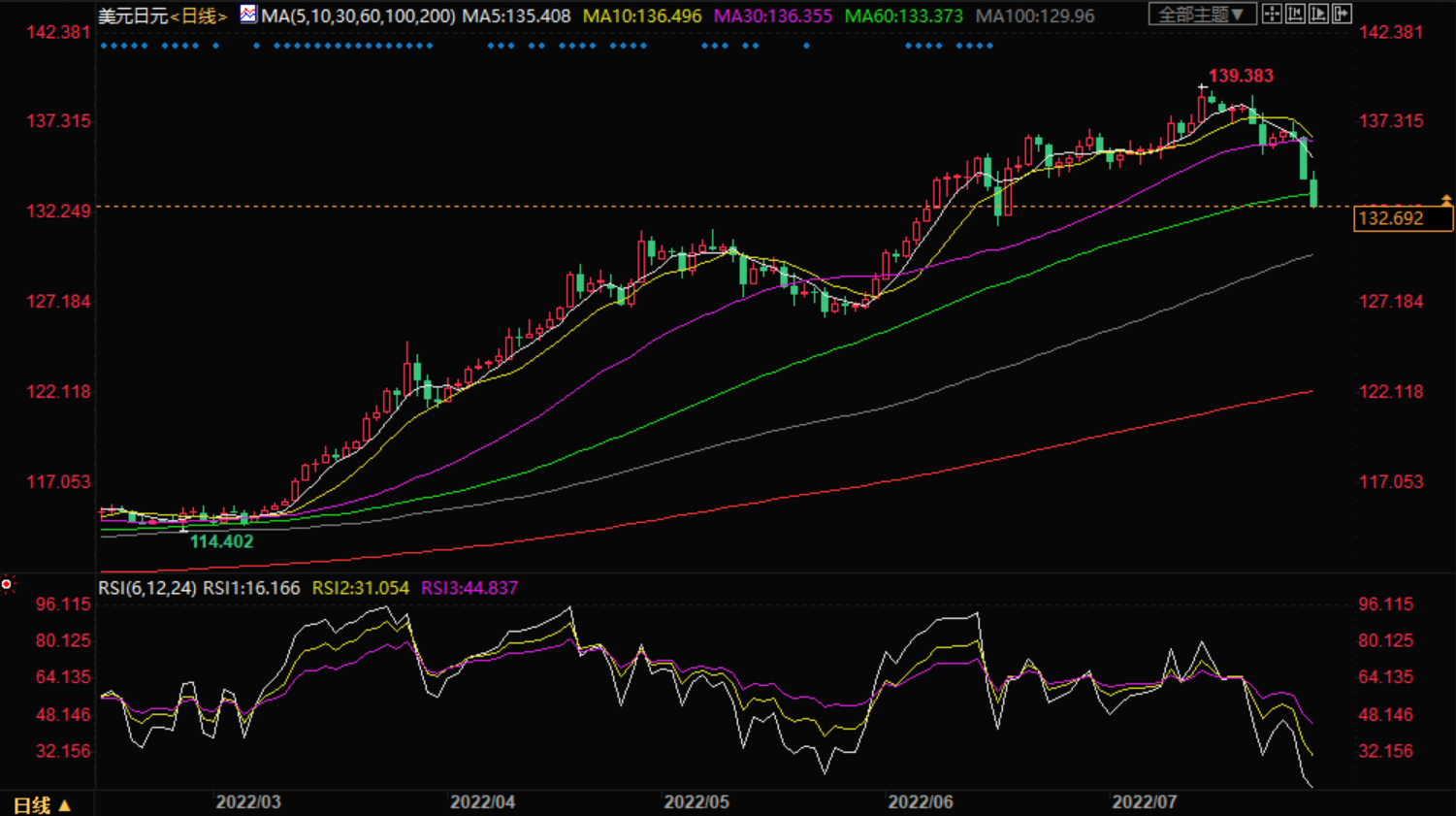Click the 美元日元 symbol name

point(133,16)
